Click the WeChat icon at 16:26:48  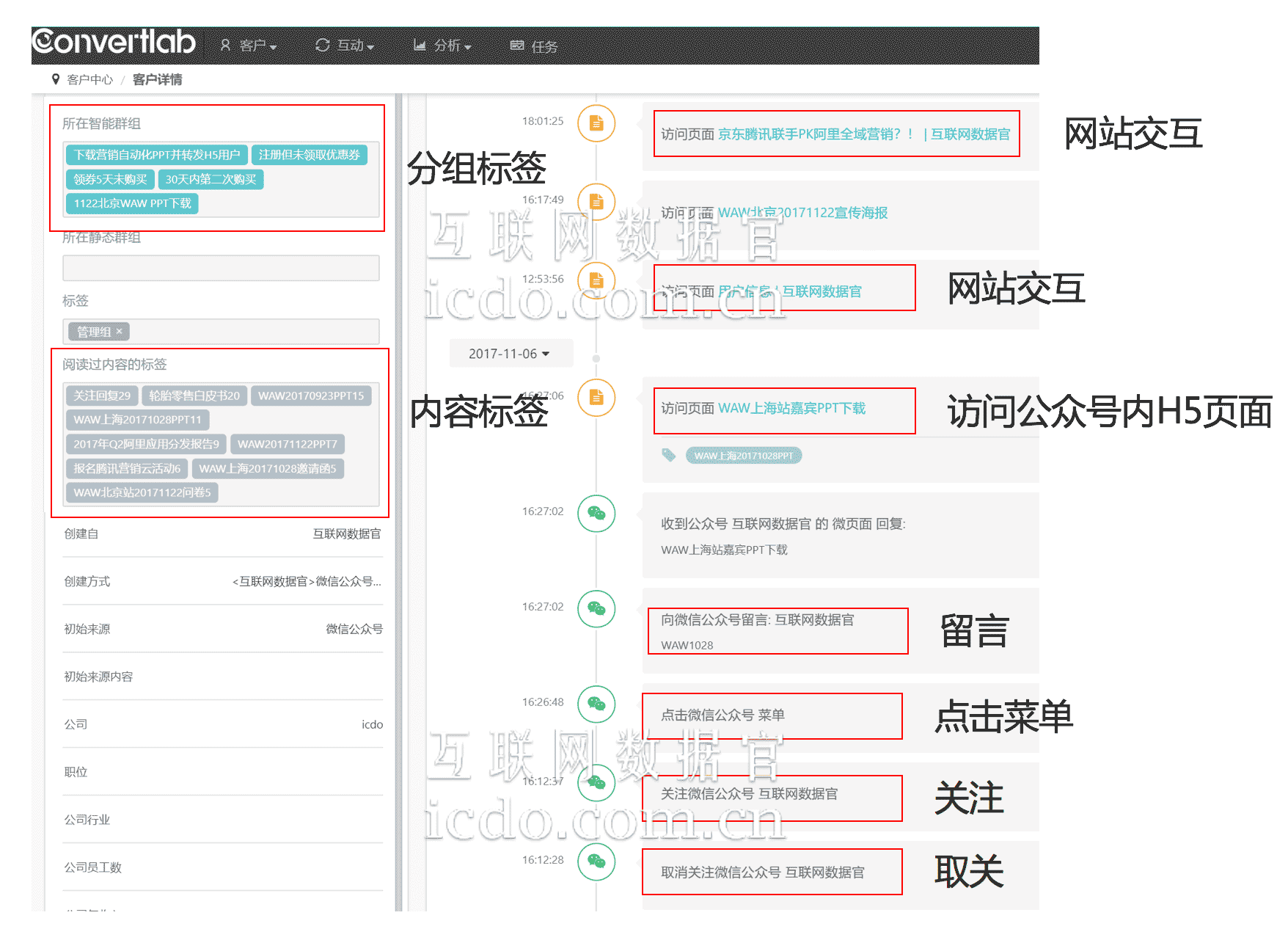596,704
